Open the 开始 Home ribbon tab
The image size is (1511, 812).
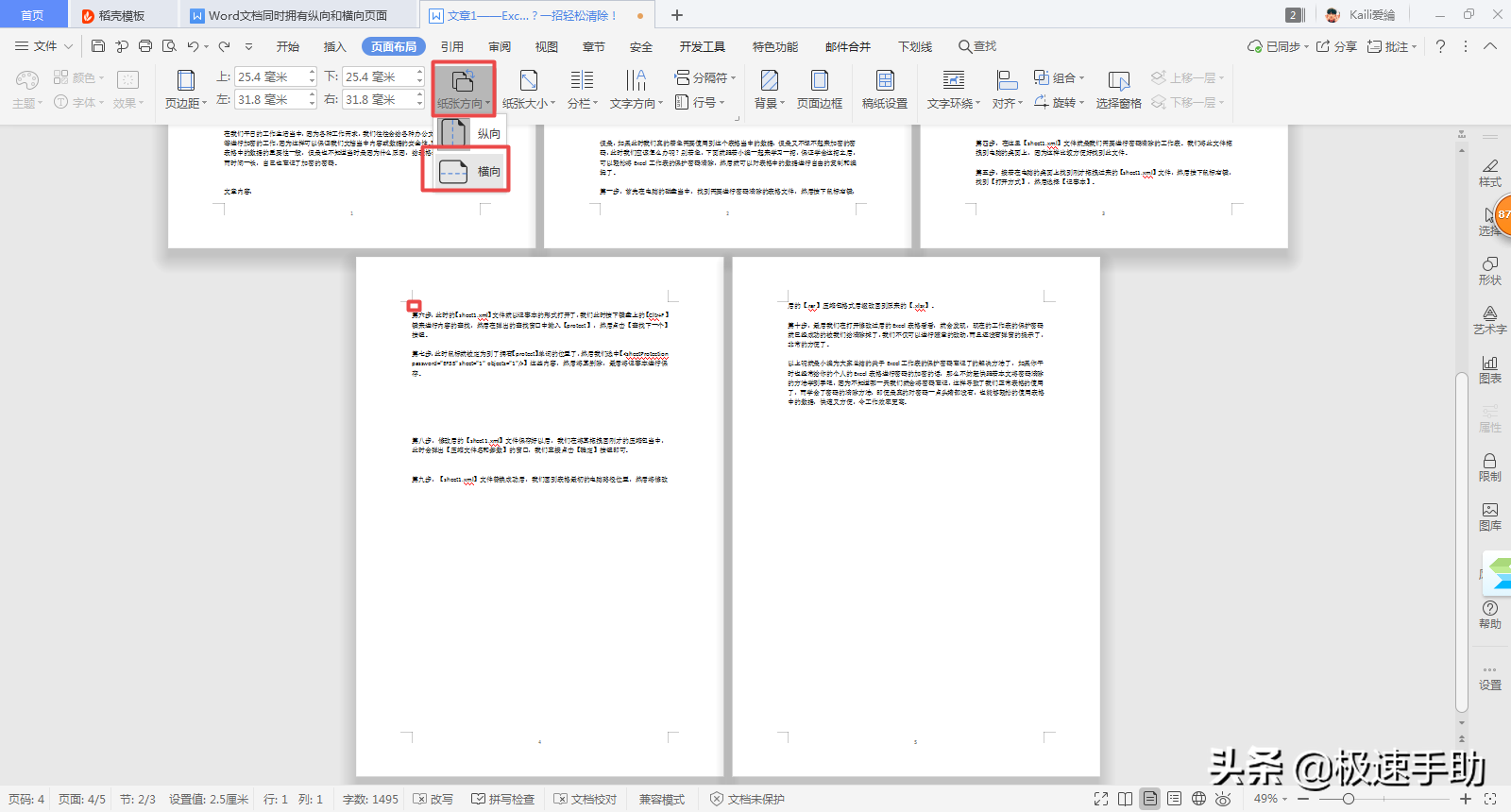click(288, 46)
